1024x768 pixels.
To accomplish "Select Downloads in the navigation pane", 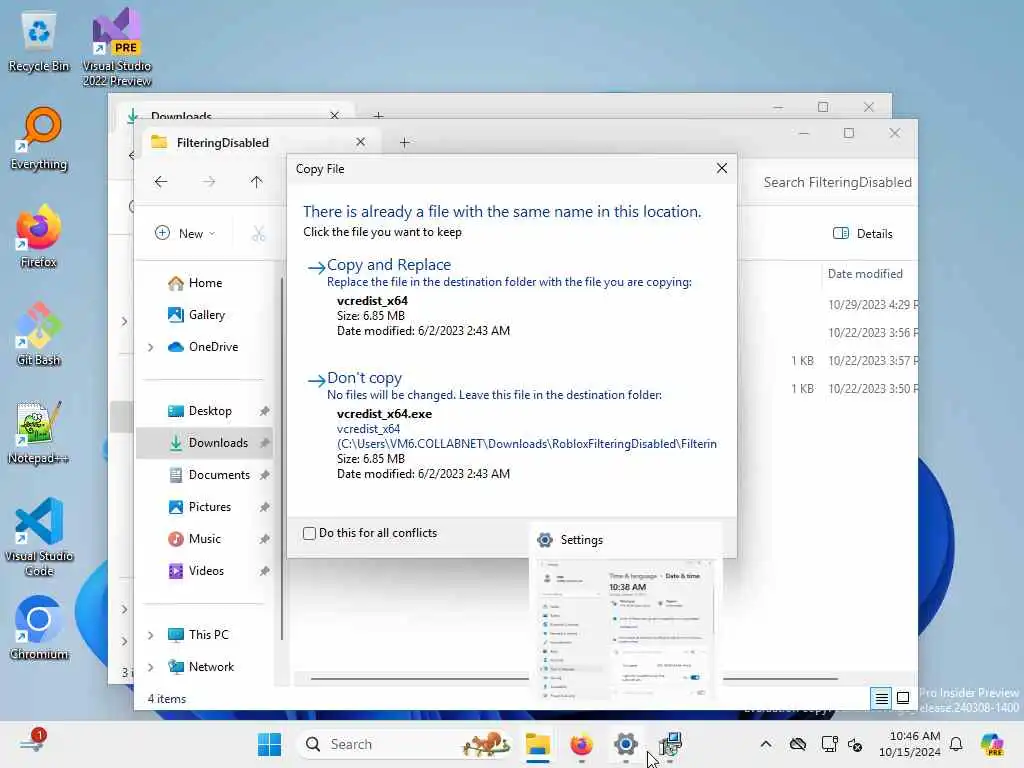I will 204,443.
